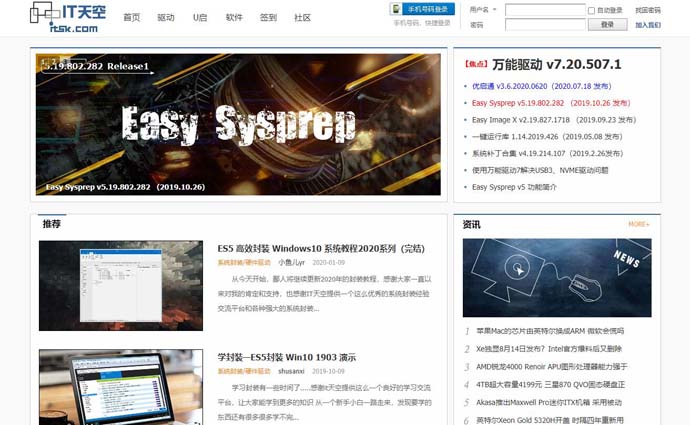Image resolution: width=690 pixels, height=425 pixels.
Task: Open ES5 高效封装 Windows10 系统教程2020系列 title
Action: pos(321,249)
